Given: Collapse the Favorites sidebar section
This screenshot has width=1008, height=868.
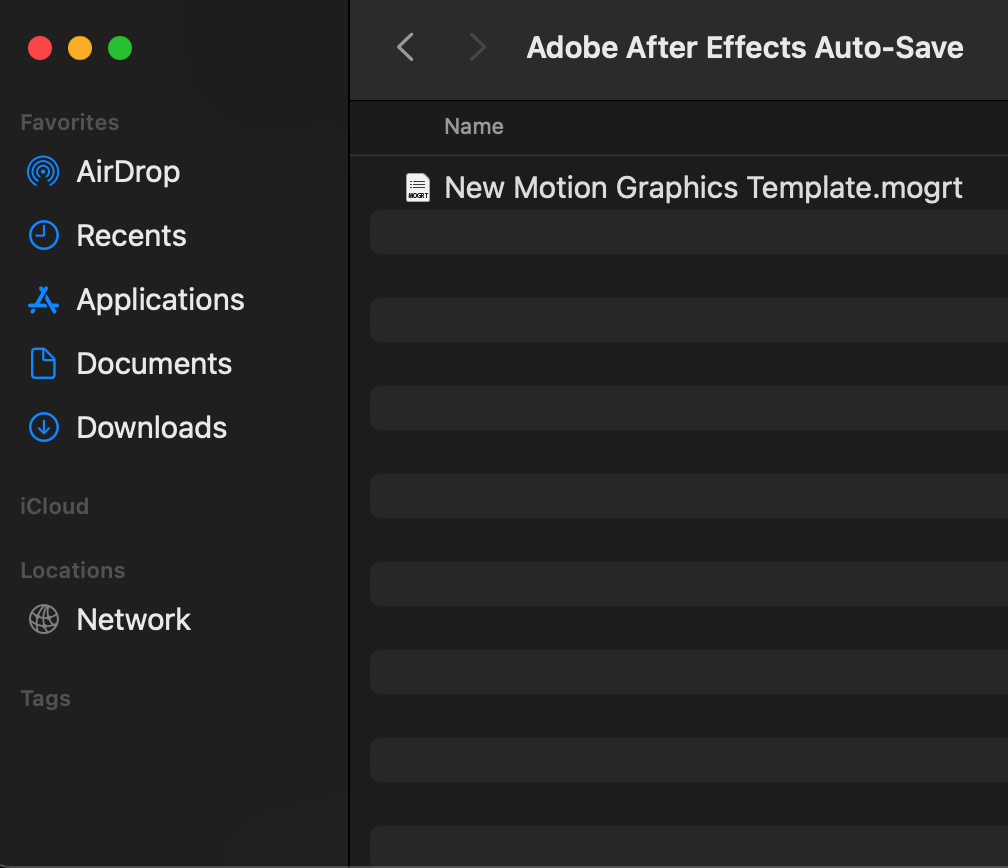Looking at the screenshot, I should [x=70, y=122].
